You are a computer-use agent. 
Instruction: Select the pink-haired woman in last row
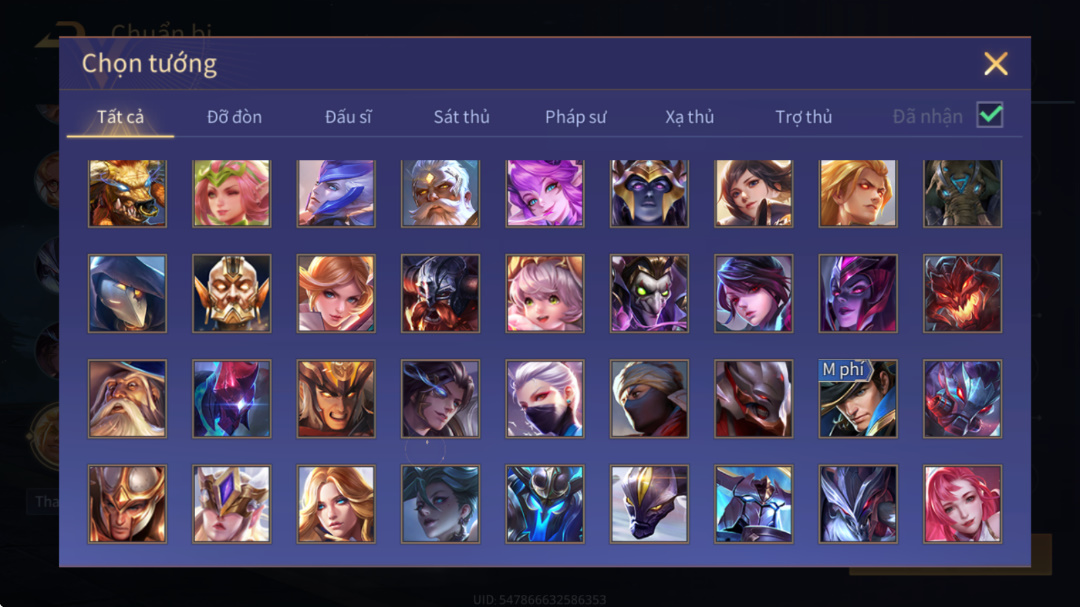pos(962,504)
